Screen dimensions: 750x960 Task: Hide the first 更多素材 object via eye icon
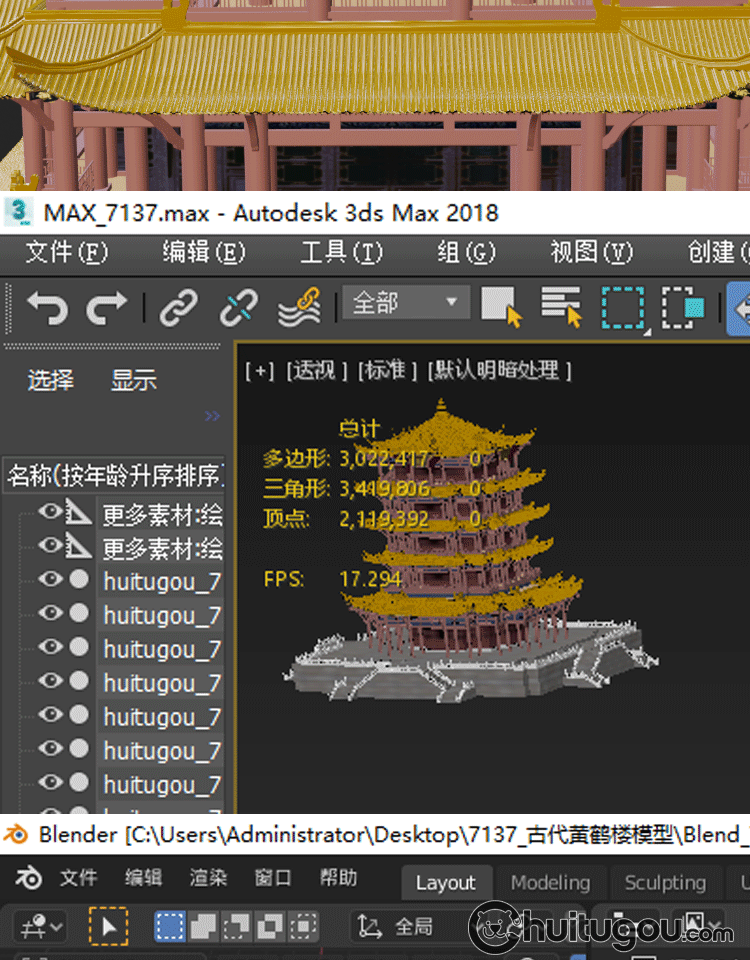tap(50, 511)
